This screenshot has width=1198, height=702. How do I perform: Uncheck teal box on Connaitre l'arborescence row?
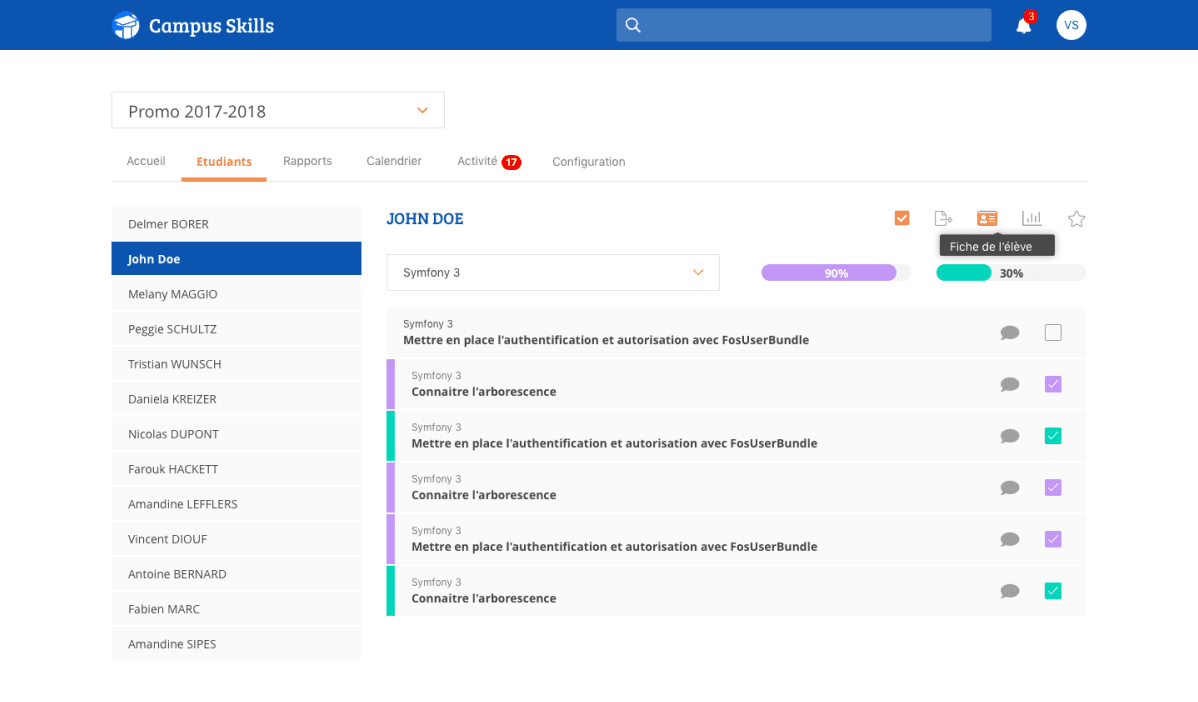1053,590
